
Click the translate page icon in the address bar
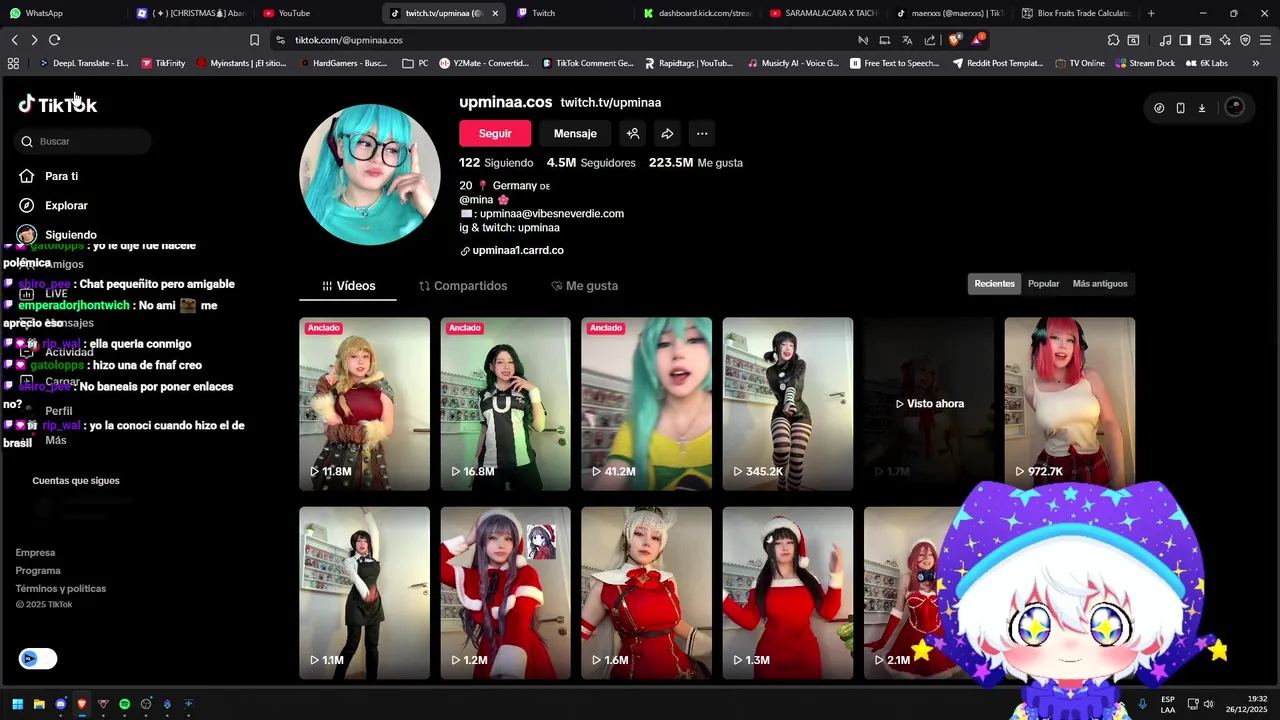point(907,40)
